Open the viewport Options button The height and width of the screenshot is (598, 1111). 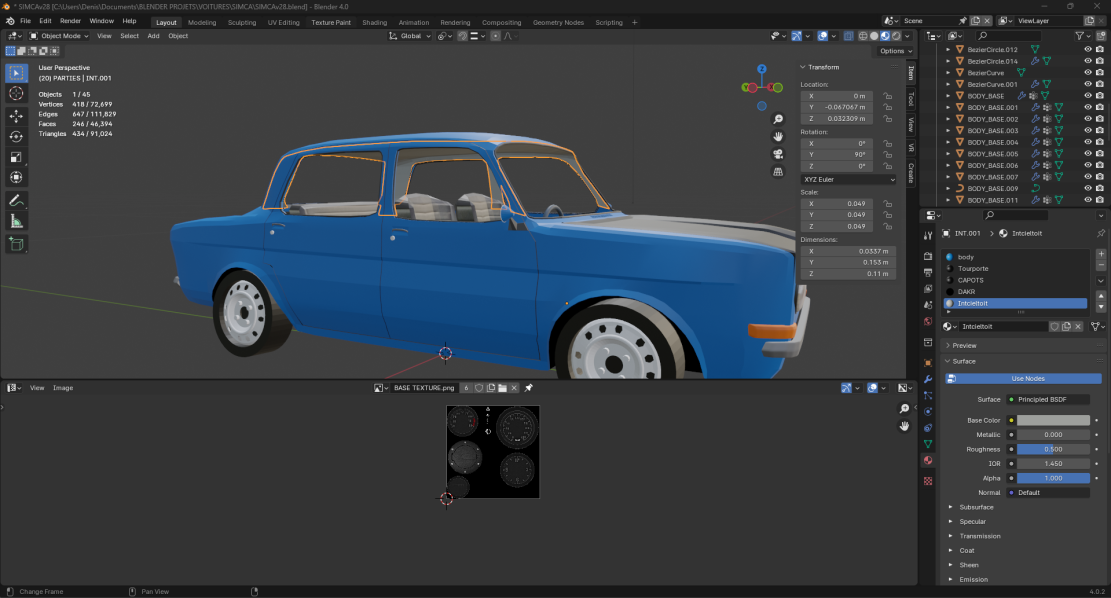click(x=892, y=51)
